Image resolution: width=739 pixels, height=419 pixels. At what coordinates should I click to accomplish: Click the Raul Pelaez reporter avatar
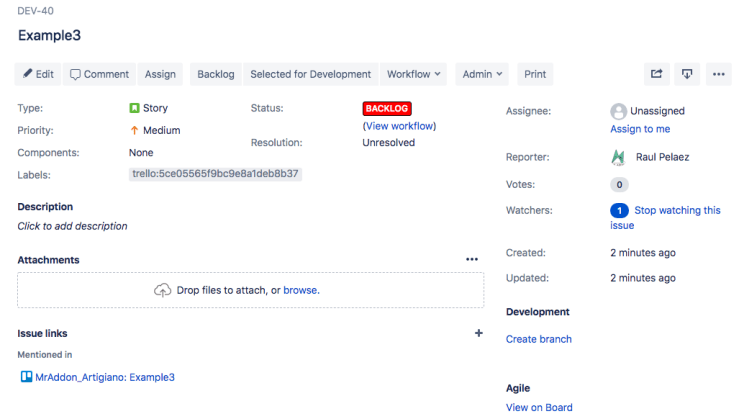[x=618, y=157]
